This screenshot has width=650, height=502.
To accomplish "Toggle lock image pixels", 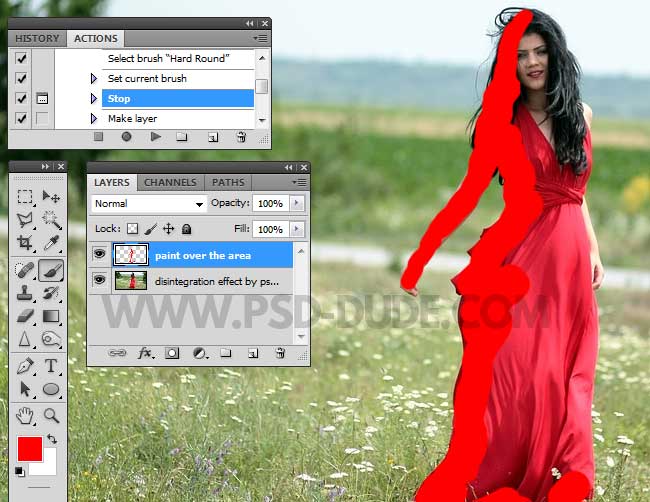I will 150,229.
